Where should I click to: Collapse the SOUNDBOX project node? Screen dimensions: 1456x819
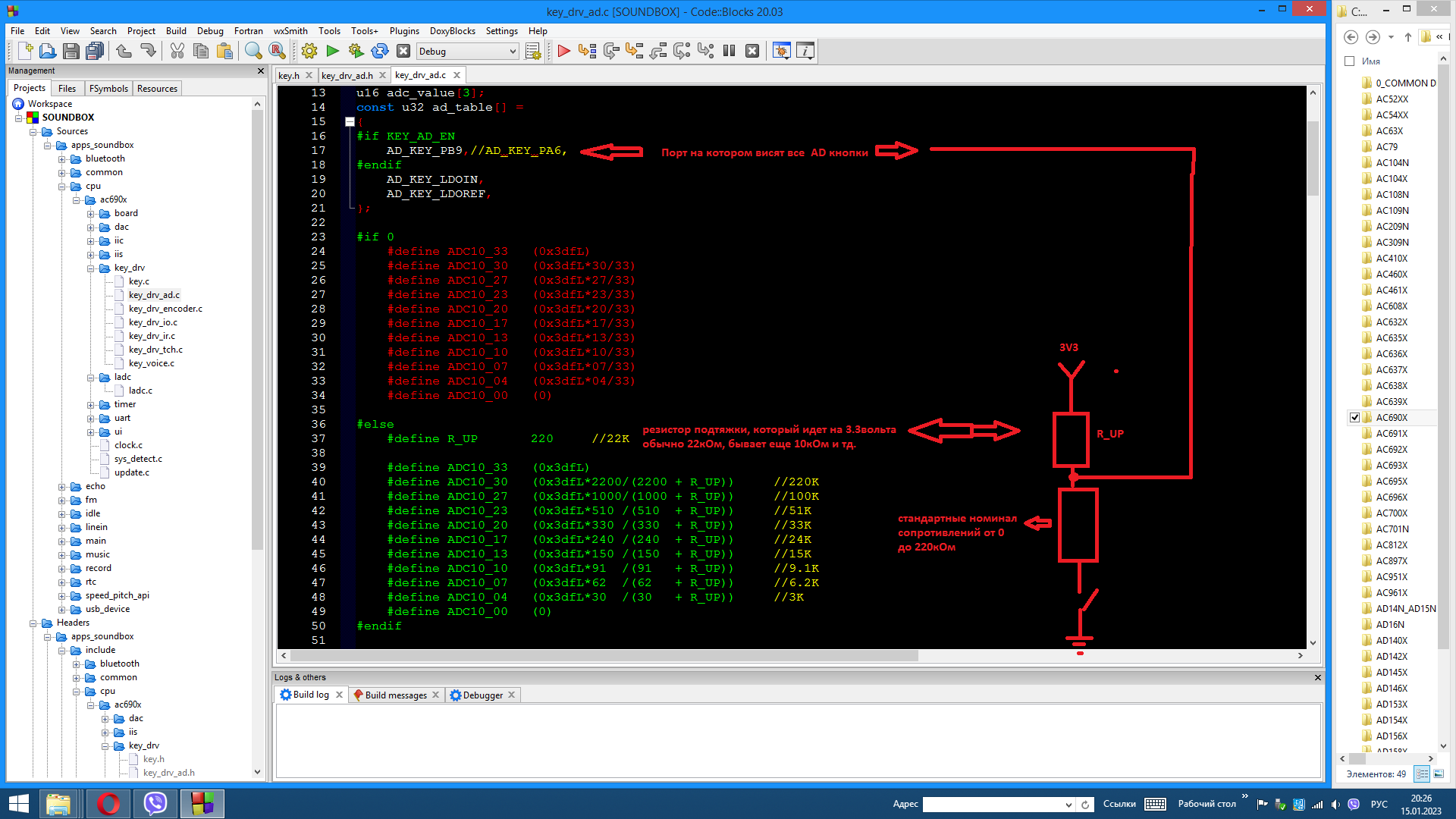coord(19,118)
